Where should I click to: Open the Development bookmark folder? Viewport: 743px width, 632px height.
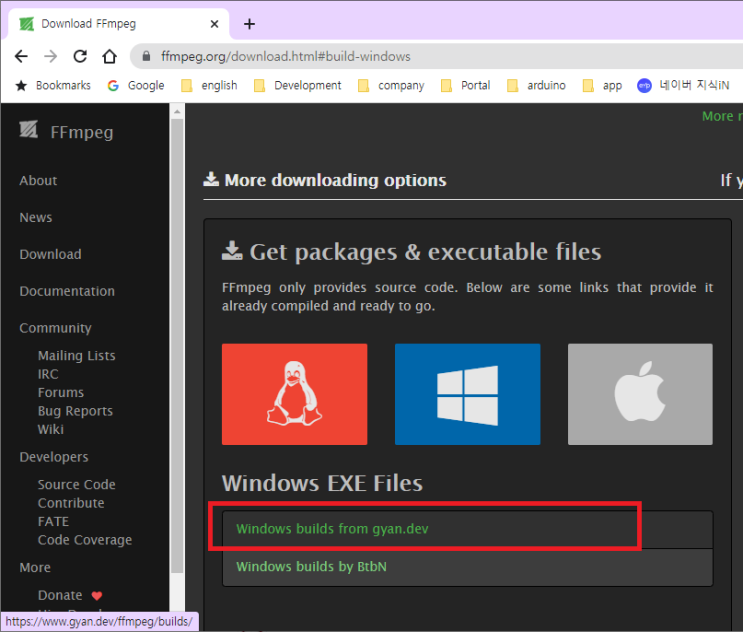pyautogui.click(x=298, y=85)
